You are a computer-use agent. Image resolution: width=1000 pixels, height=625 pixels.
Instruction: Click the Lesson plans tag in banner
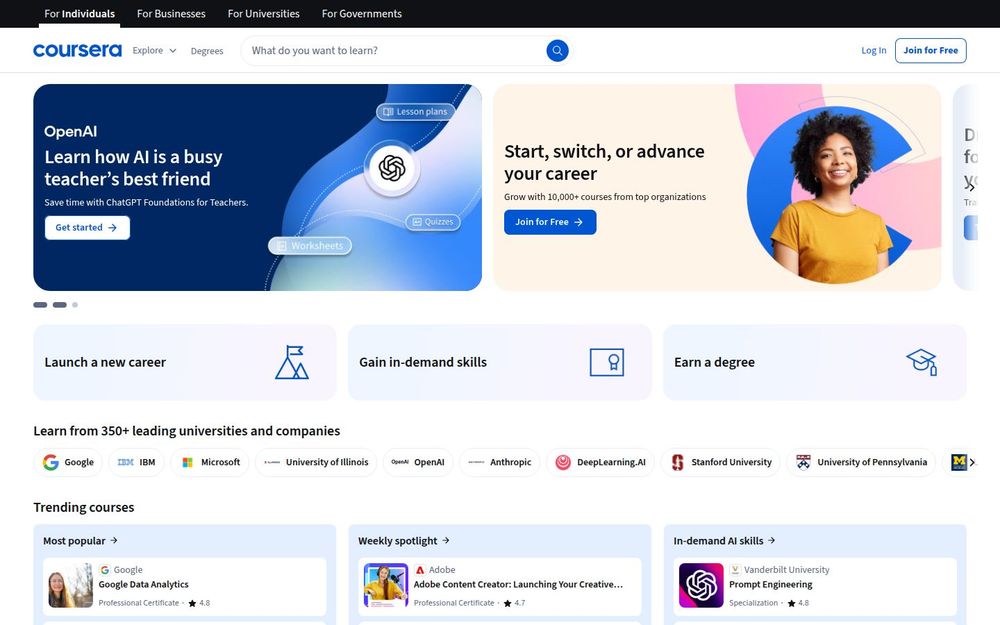[x=415, y=112]
